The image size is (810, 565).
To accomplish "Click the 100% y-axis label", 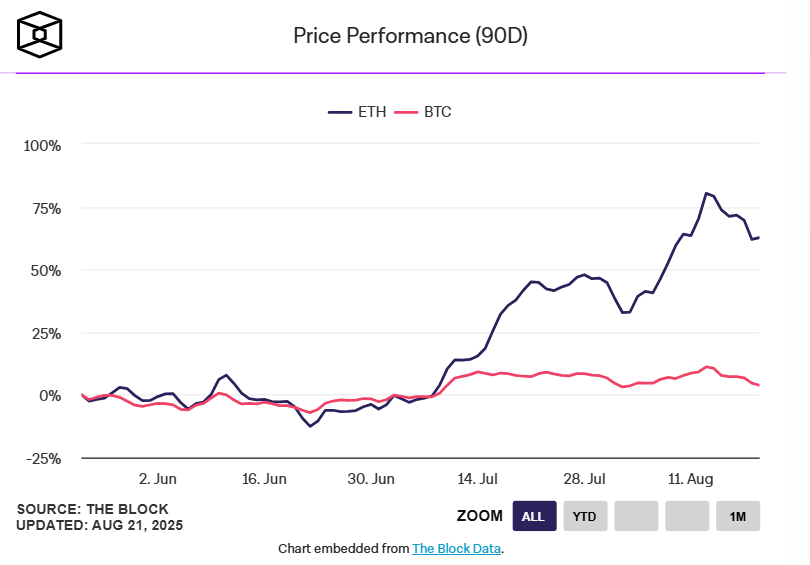I will tap(42, 146).
